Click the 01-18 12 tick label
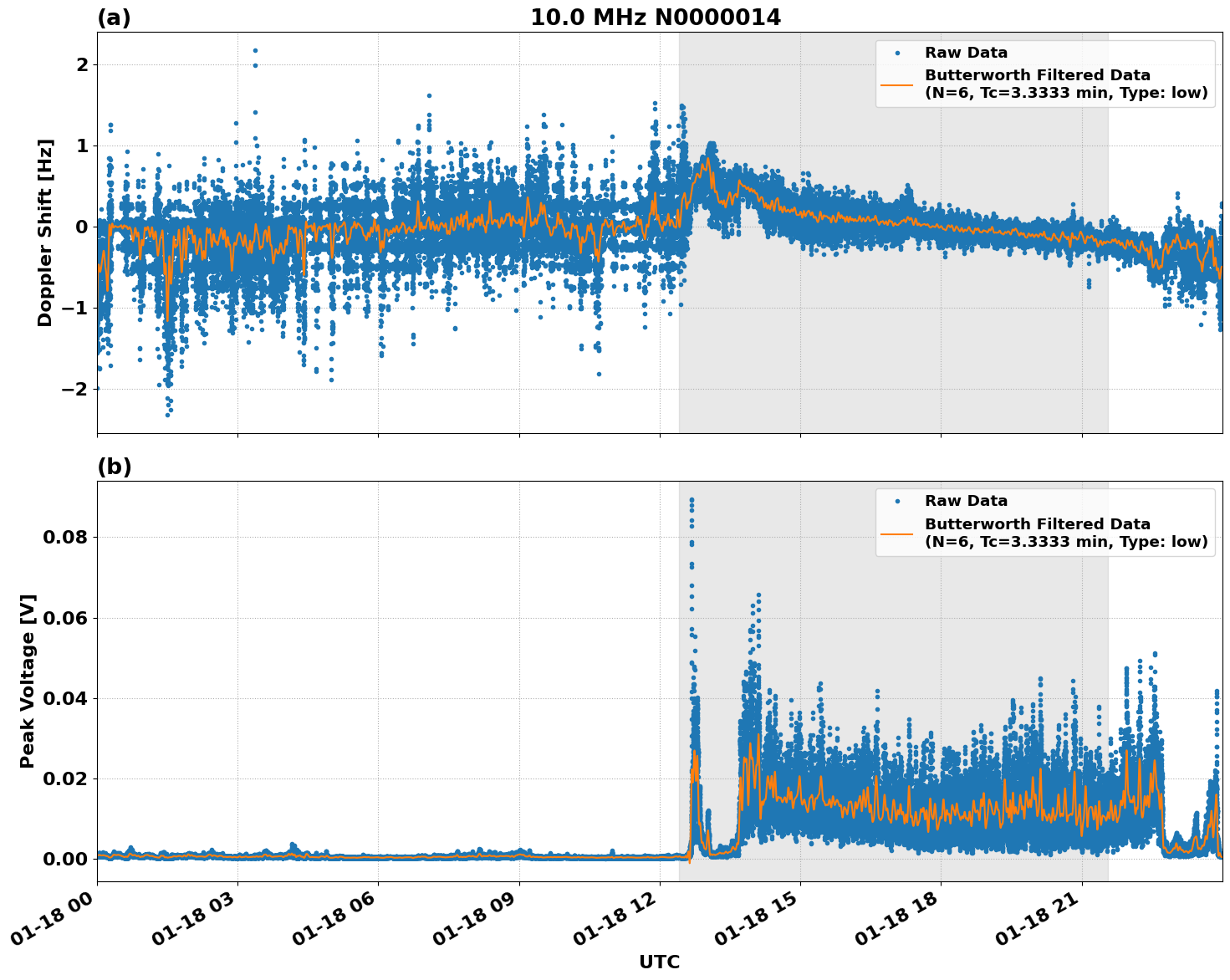Screen dimensions: 1230x980 click(x=616, y=918)
